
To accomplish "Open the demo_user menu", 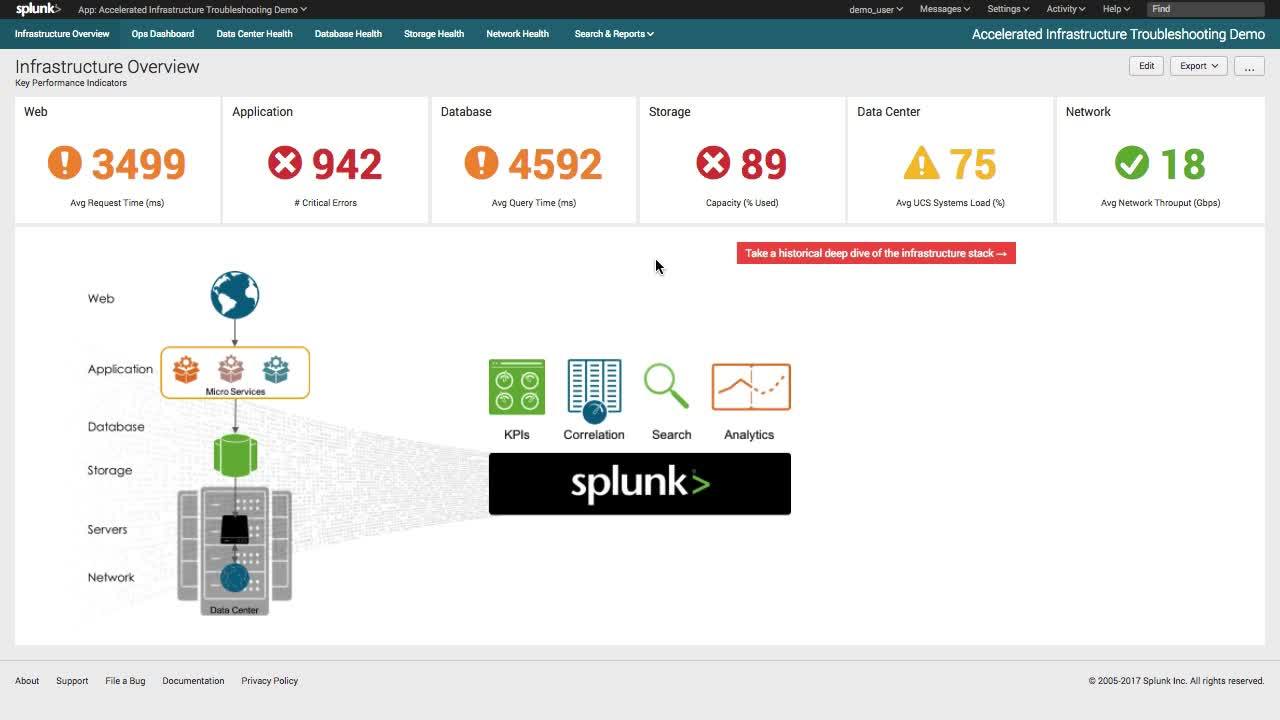I will coord(876,9).
